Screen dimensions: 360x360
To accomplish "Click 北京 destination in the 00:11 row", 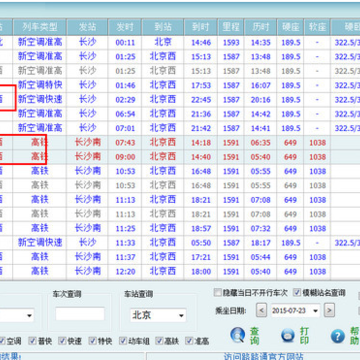I will pyautogui.click(x=163, y=42).
